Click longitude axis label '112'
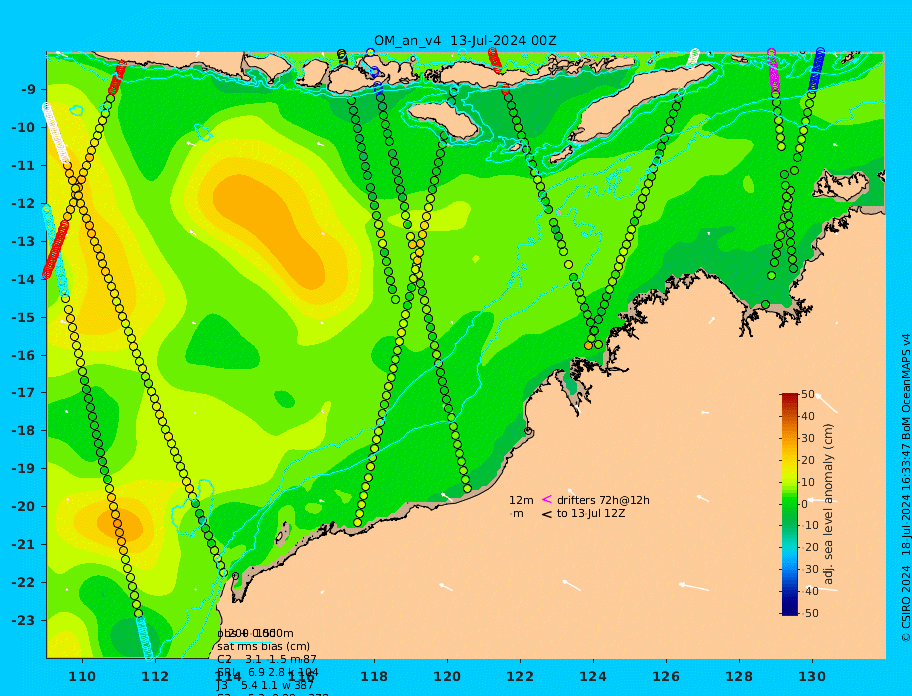The height and width of the screenshot is (696, 912). click(x=156, y=677)
